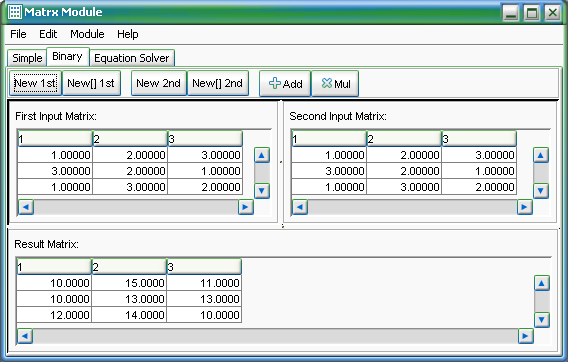Select column 1 header in Result Matrix
568x362 pixels.
point(54,267)
